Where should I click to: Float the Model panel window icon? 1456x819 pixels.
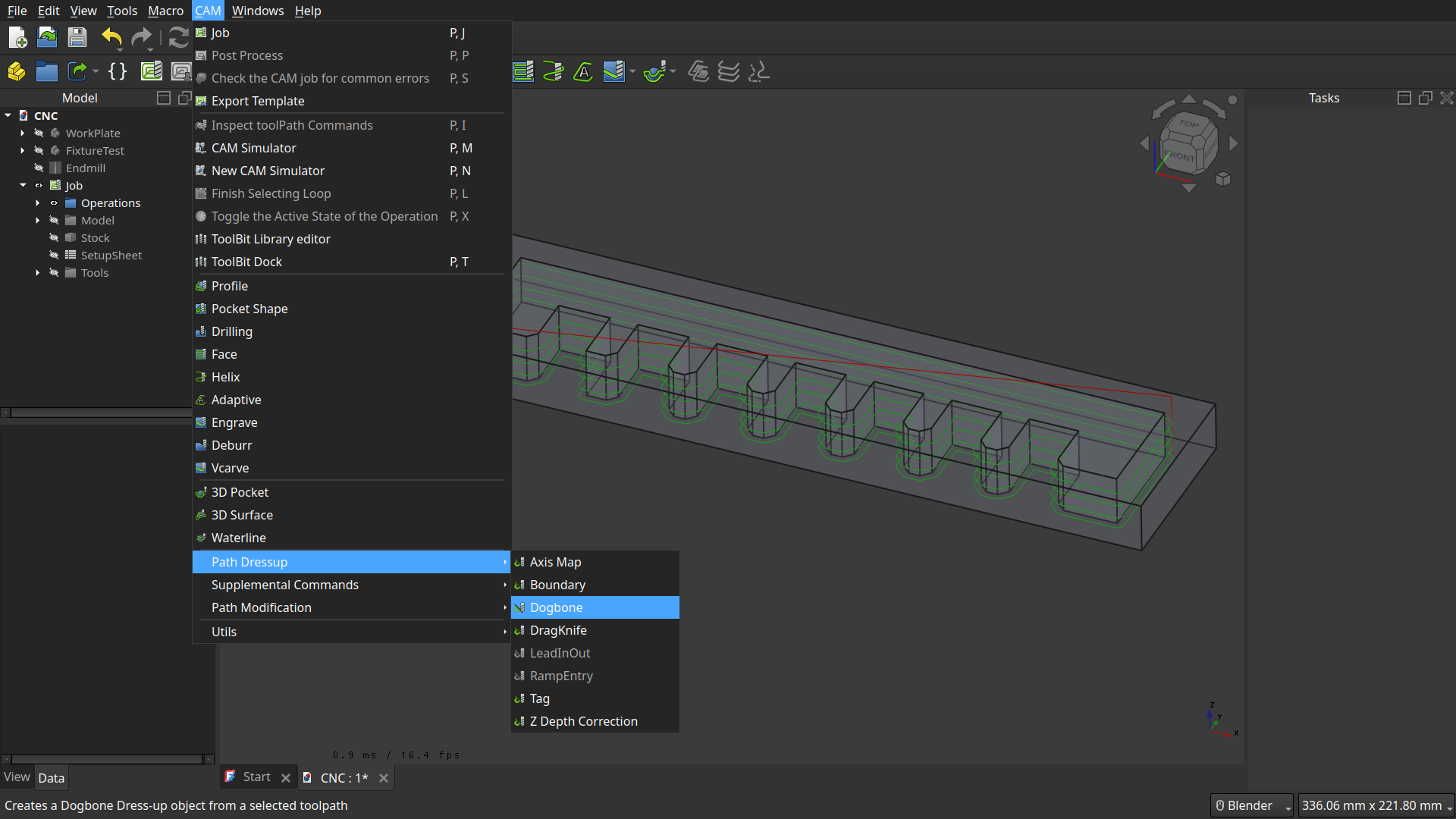coord(184,98)
